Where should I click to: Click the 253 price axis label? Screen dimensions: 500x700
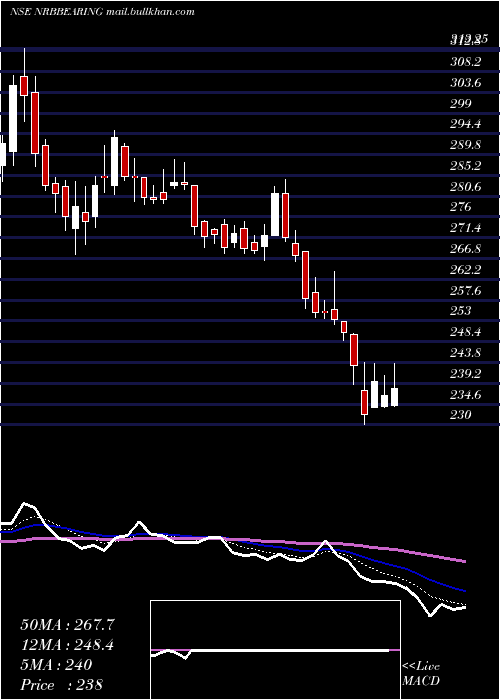pyautogui.click(x=460, y=310)
